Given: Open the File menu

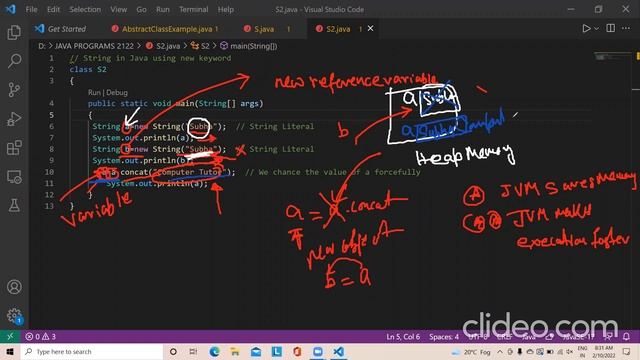Looking at the screenshot, I should 31,9.
